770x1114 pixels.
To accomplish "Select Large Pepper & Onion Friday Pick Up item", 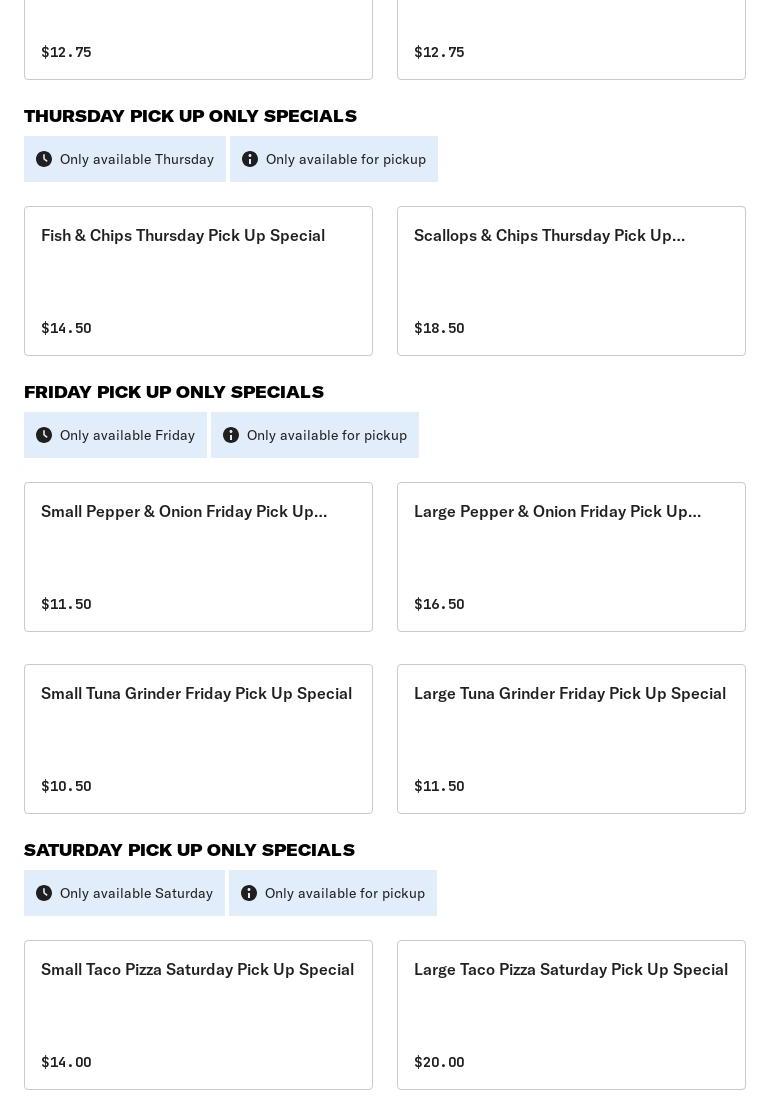I will (571, 557).
